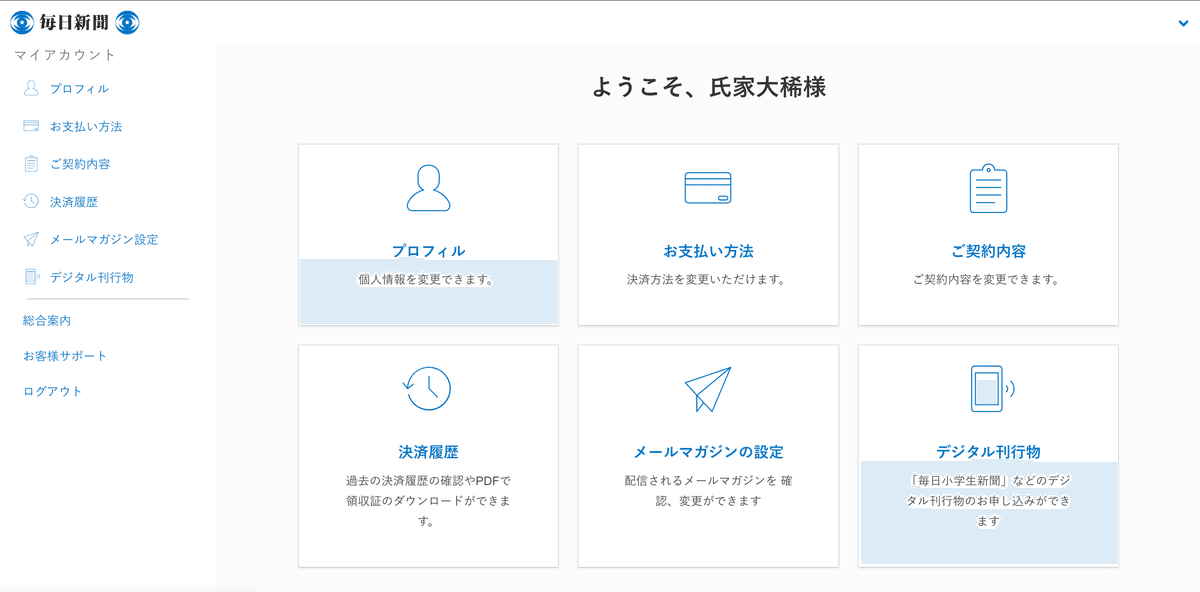Click the sidebar contract clipboard icon
Image resolution: width=1200 pixels, height=592 pixels.
[x=31, y=163]
